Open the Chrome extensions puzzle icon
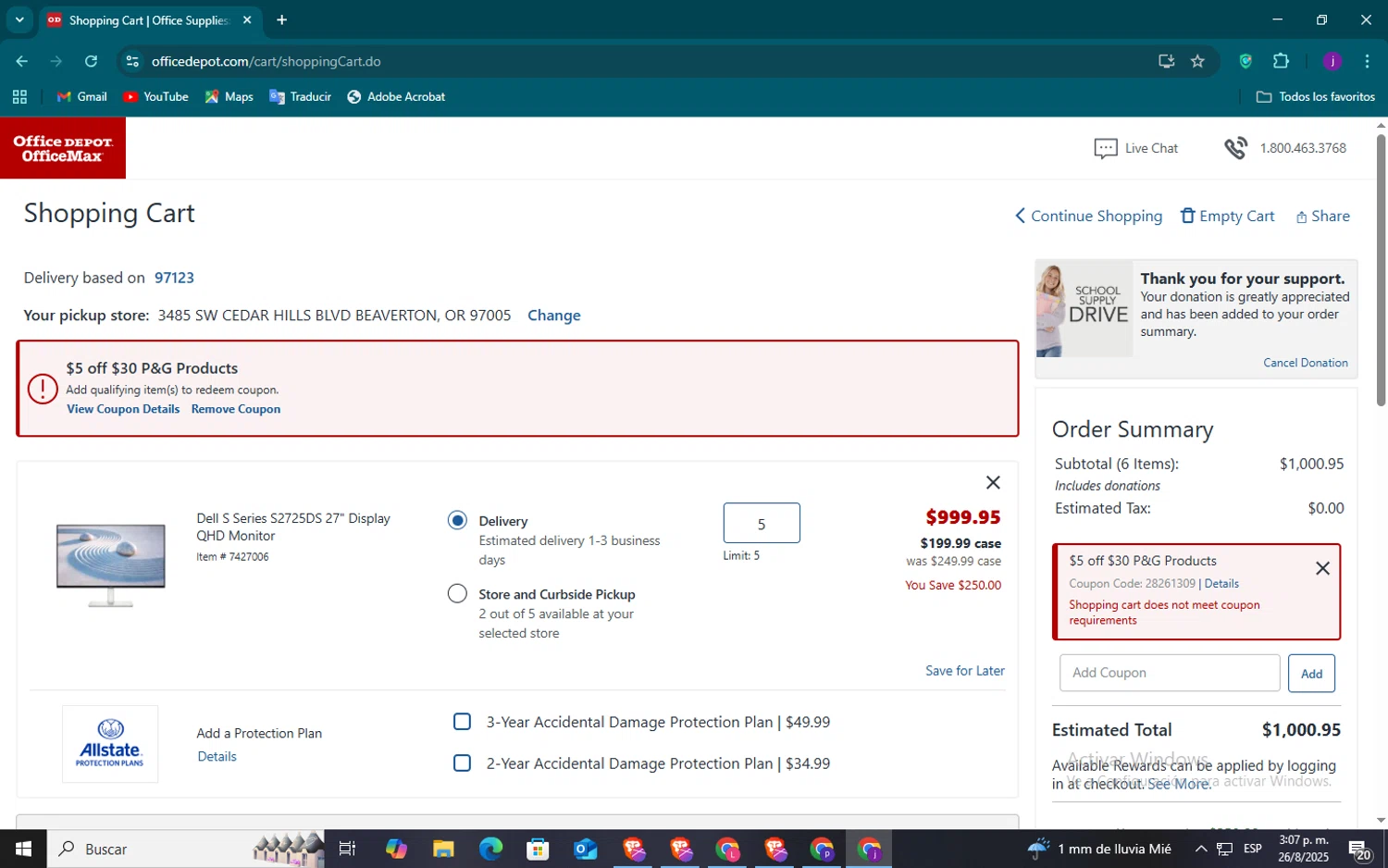The width and height of the screenshot is (1388, 868). click(1281, 61)
